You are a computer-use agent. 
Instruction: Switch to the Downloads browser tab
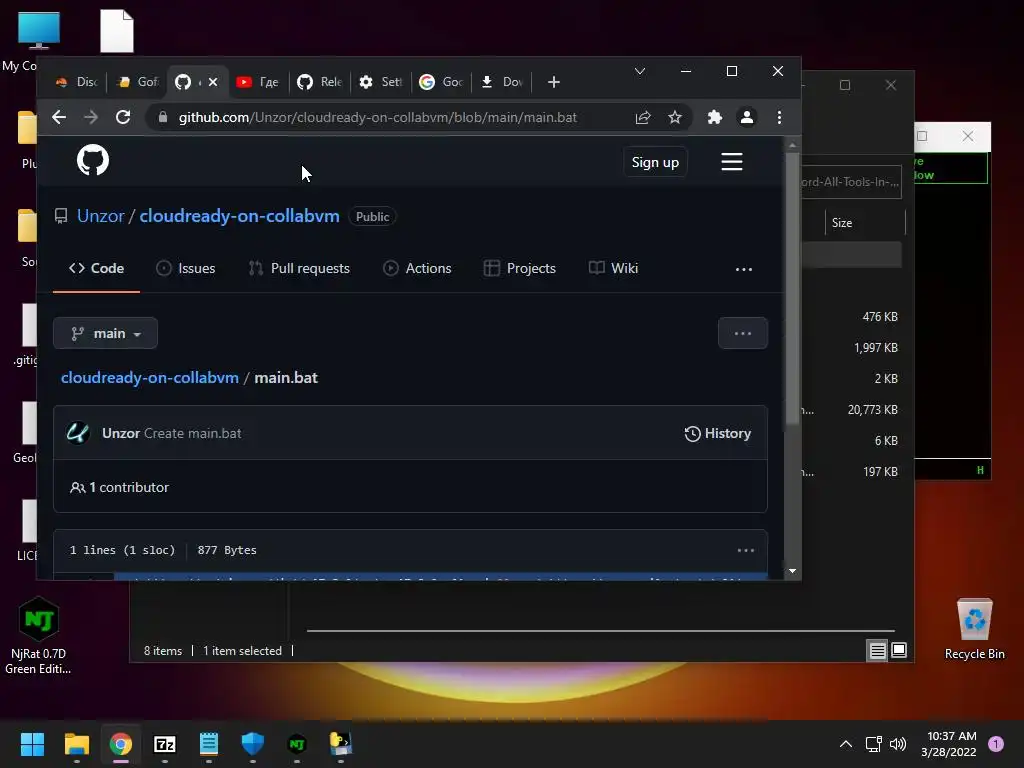(502, 82)
